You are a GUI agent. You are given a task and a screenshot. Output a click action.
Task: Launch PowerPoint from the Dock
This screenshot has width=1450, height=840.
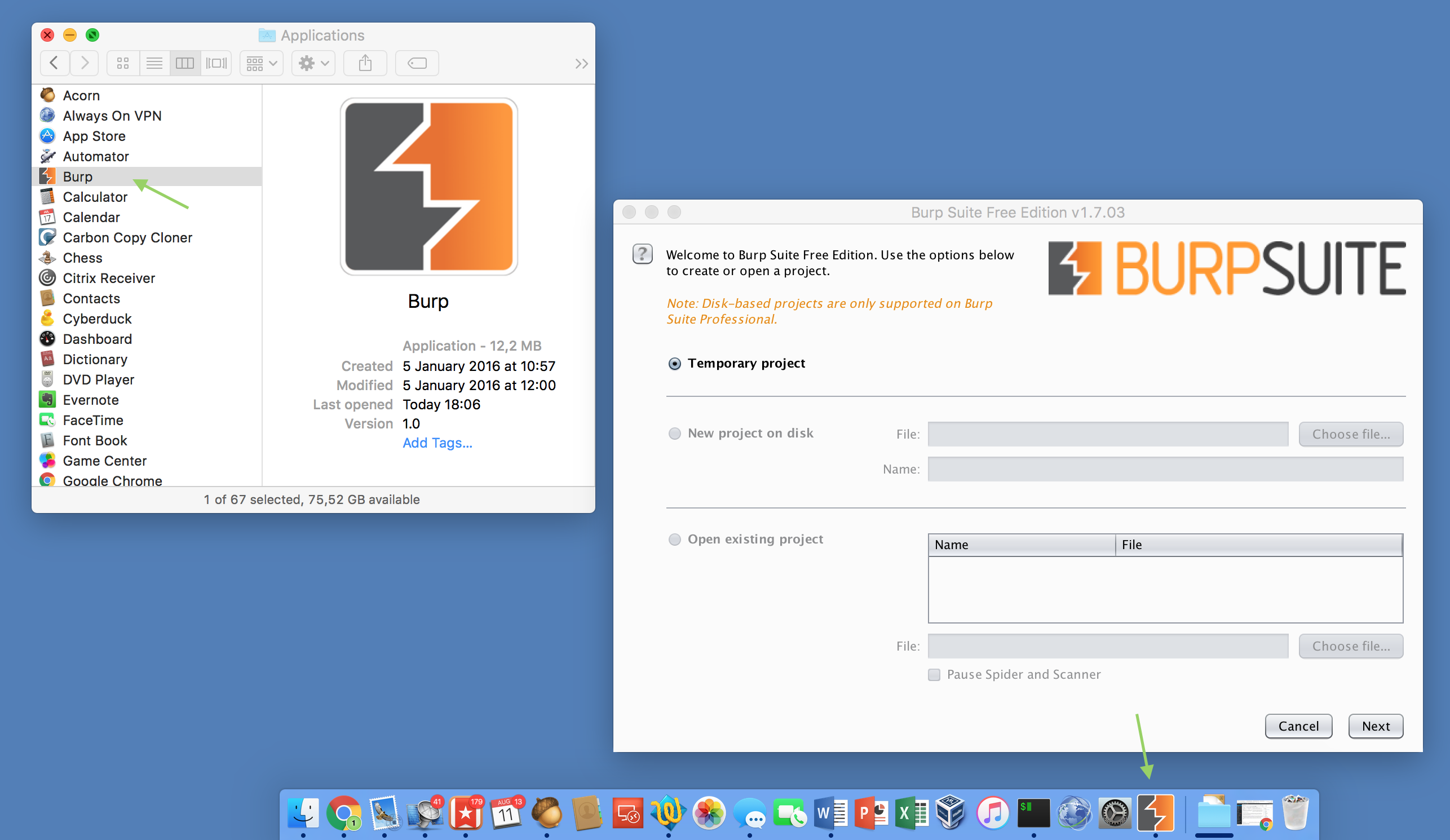tap(871, 814)
